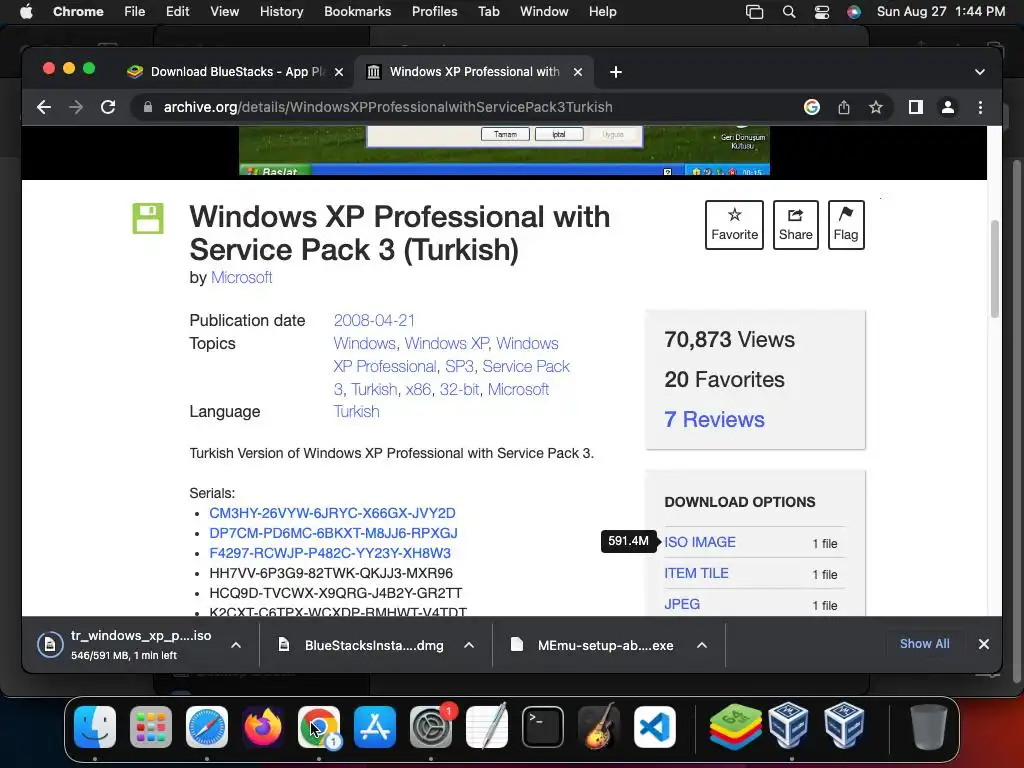
Task: Open Terminal from the Dock
Action: click(x=543, y=727)
